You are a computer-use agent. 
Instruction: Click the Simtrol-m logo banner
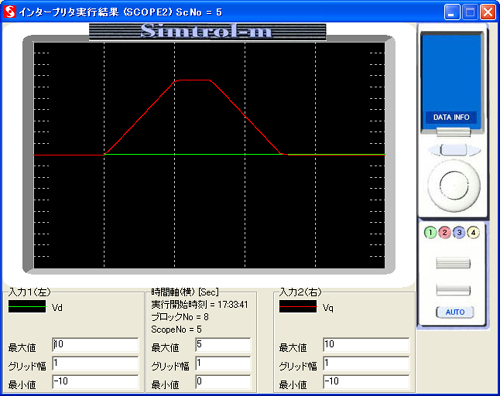click(207, 31)
